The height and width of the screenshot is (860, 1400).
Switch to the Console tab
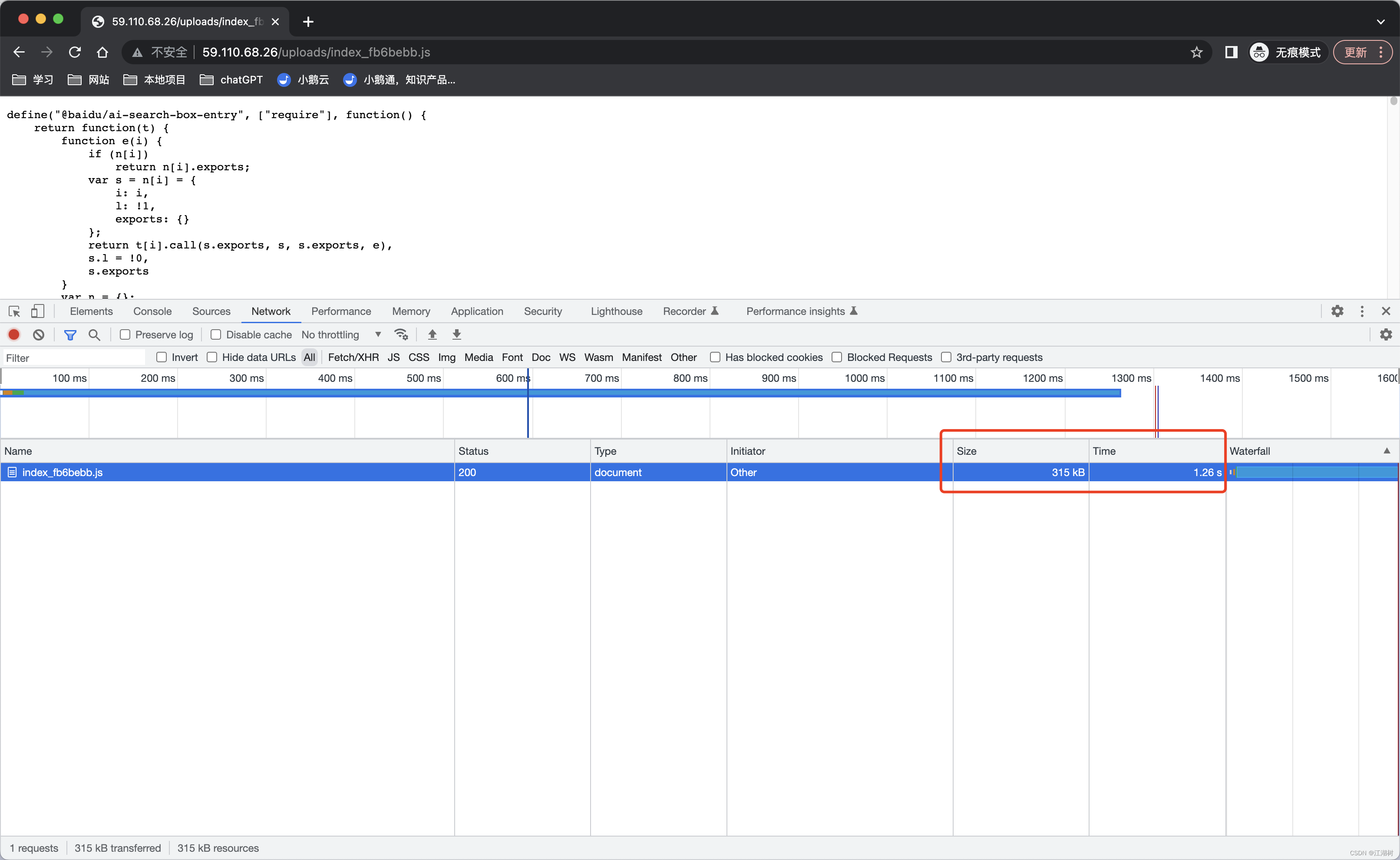tap(152, 311)
